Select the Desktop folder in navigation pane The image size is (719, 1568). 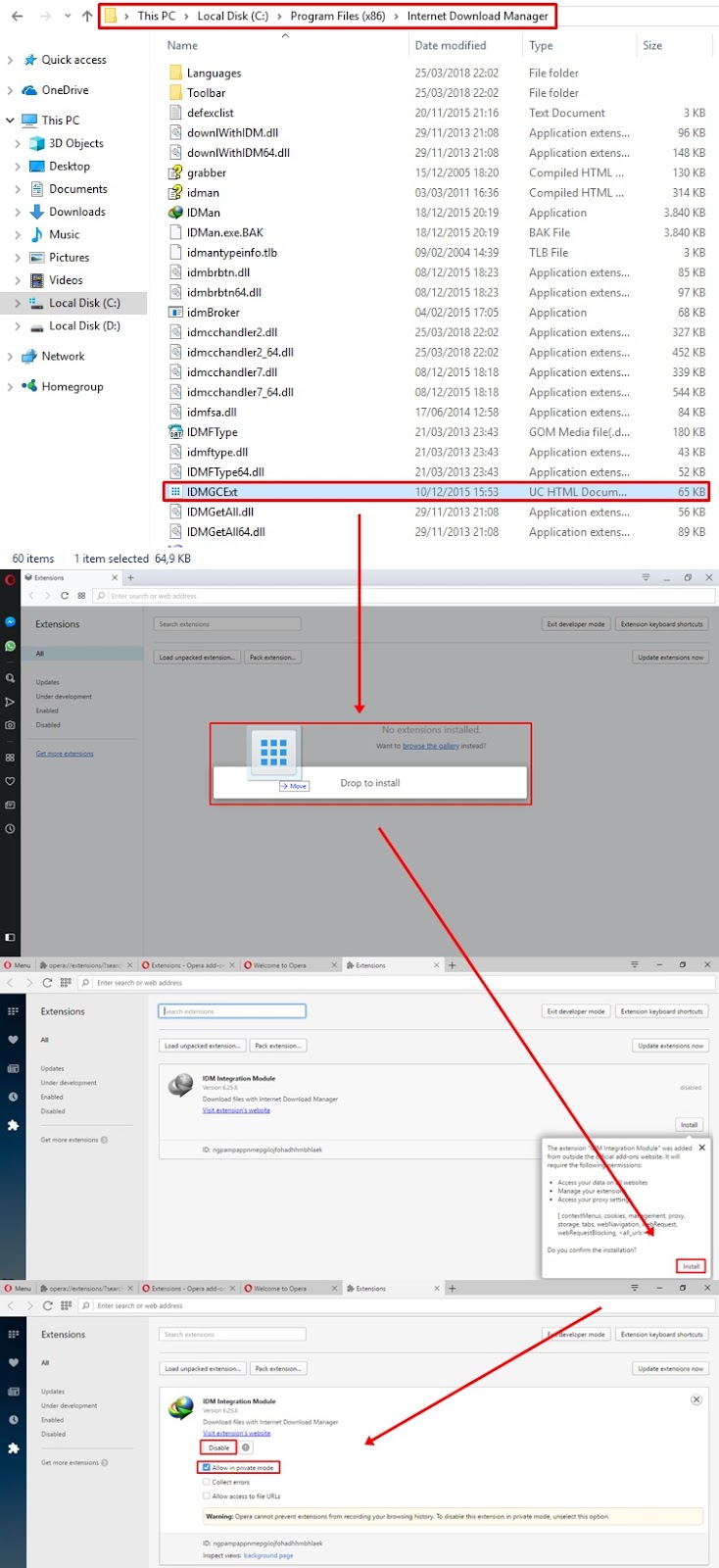[70, 167]
